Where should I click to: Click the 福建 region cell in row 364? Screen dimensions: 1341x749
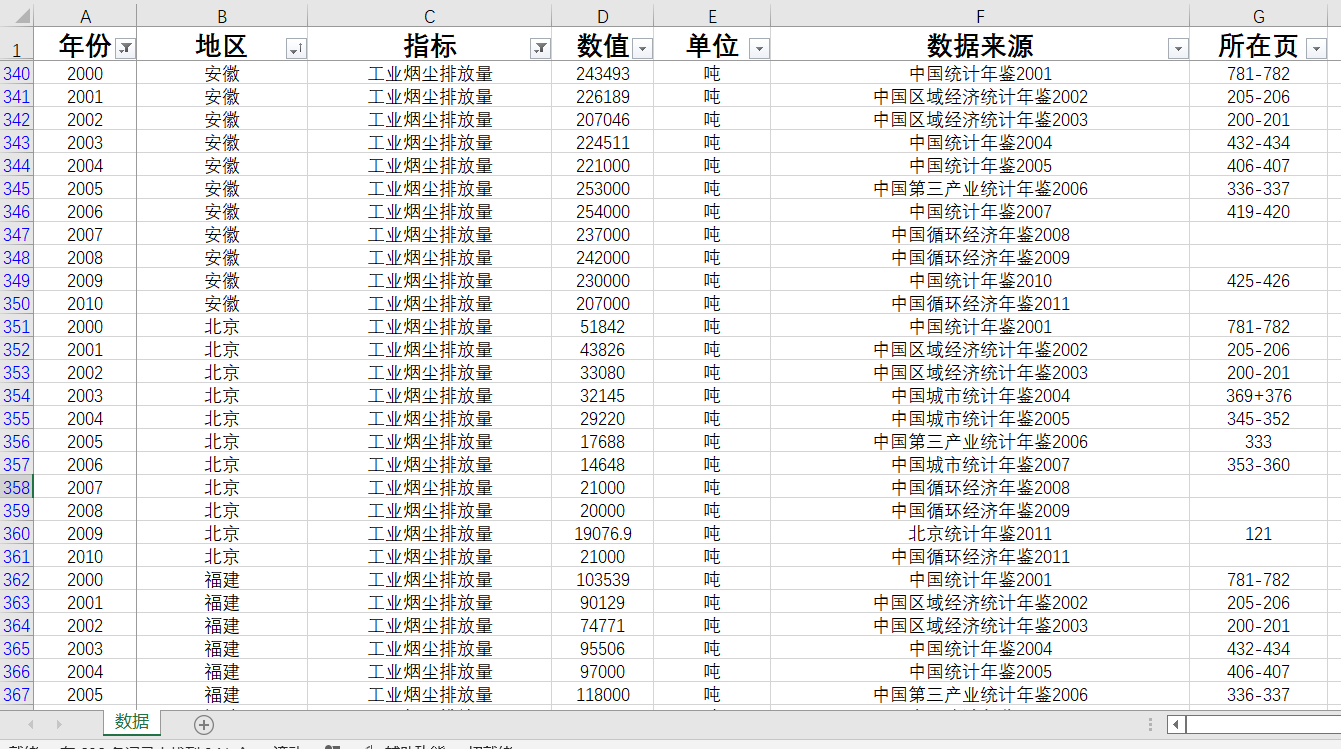point(222,626)
